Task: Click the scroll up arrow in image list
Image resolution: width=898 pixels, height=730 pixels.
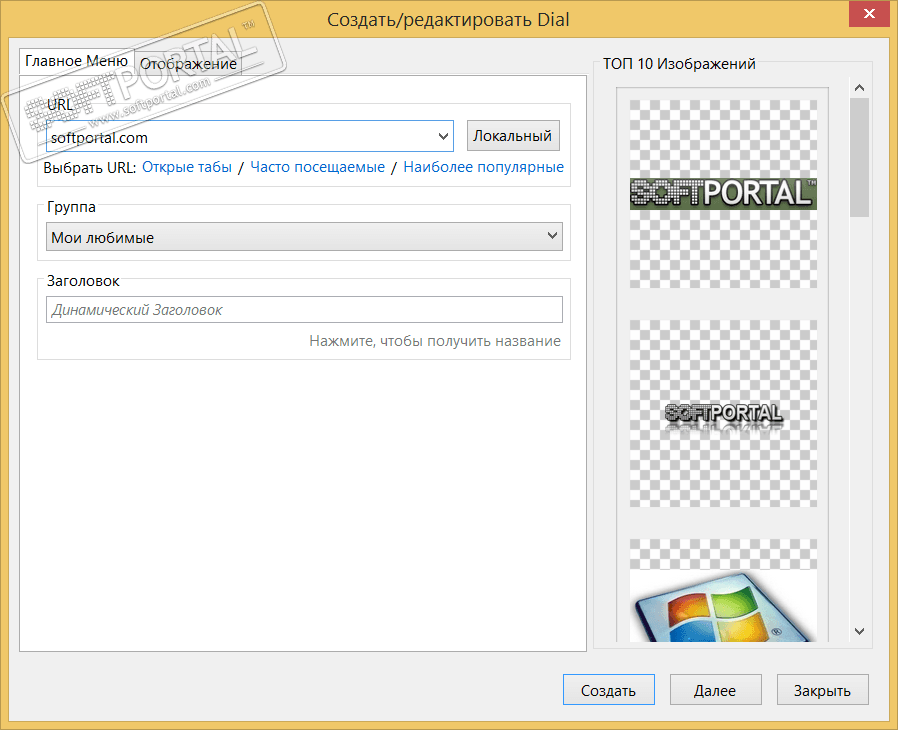Action: click(x=859, y=88)
